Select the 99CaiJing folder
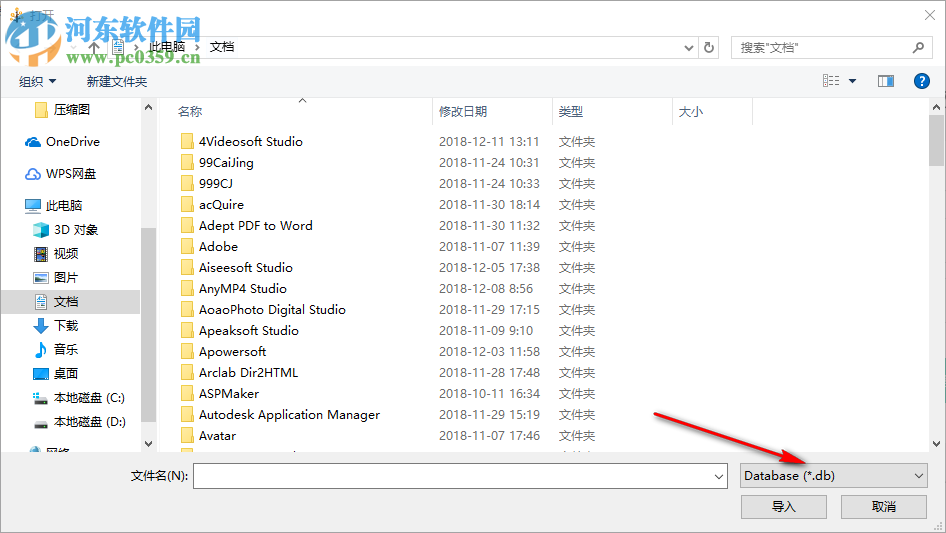This screenshot has width=946, height=533. coord(226,163)
